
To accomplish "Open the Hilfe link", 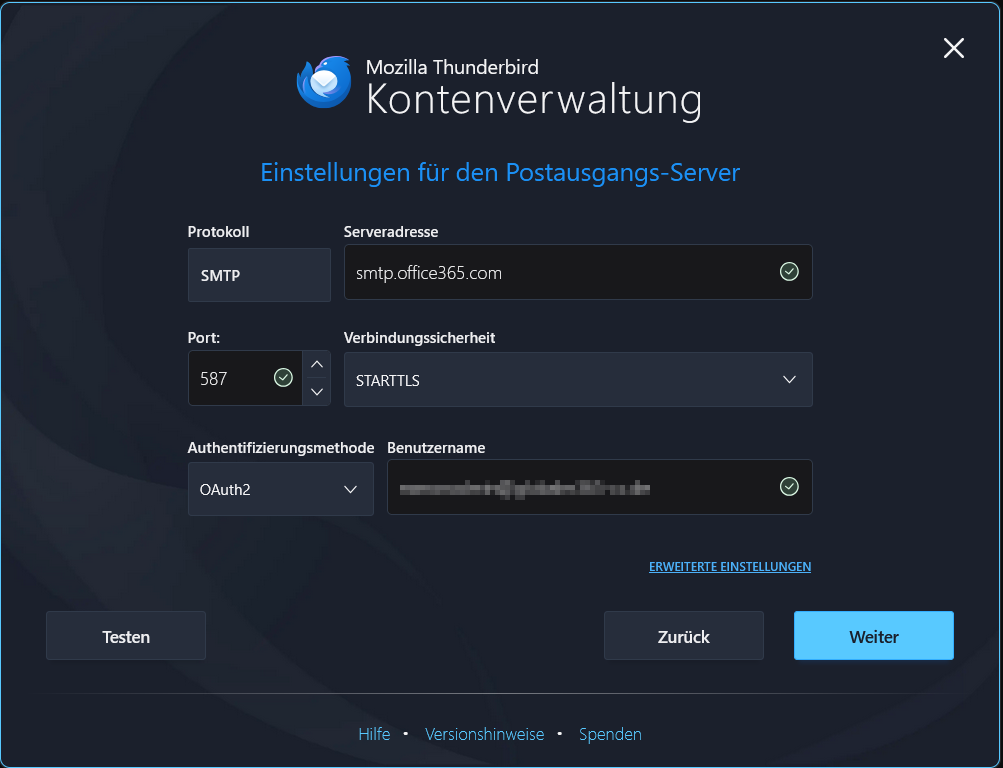I will (374, 734).
